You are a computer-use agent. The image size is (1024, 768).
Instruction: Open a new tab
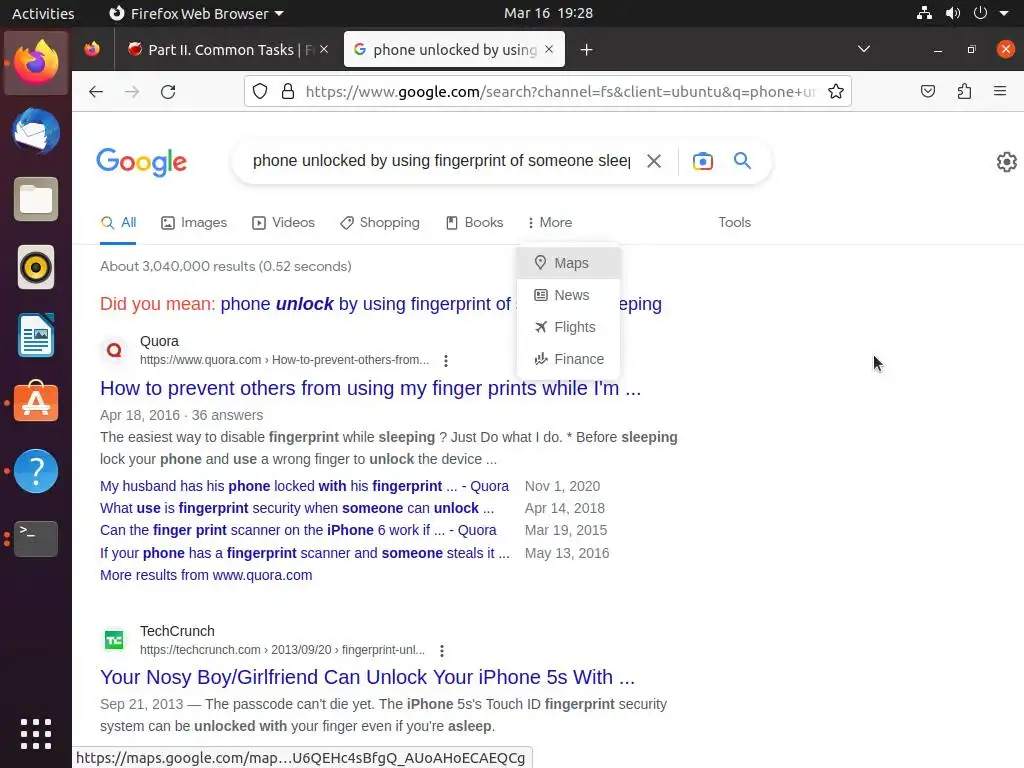(x=586, y=50)
